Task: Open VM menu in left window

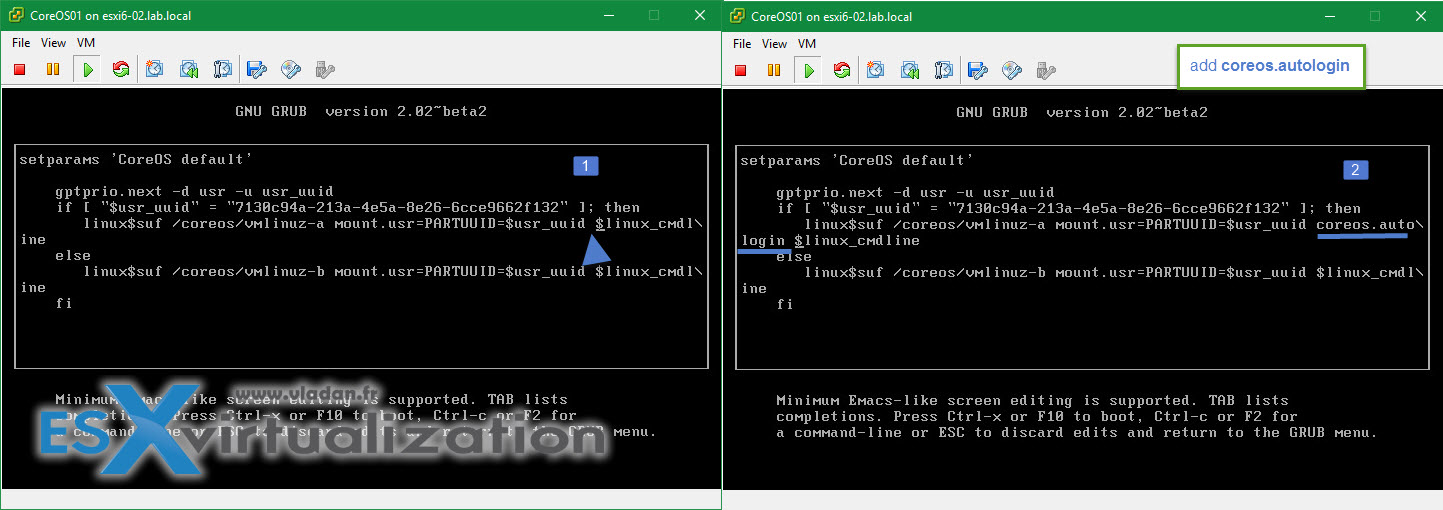Action: pos(86,43)
